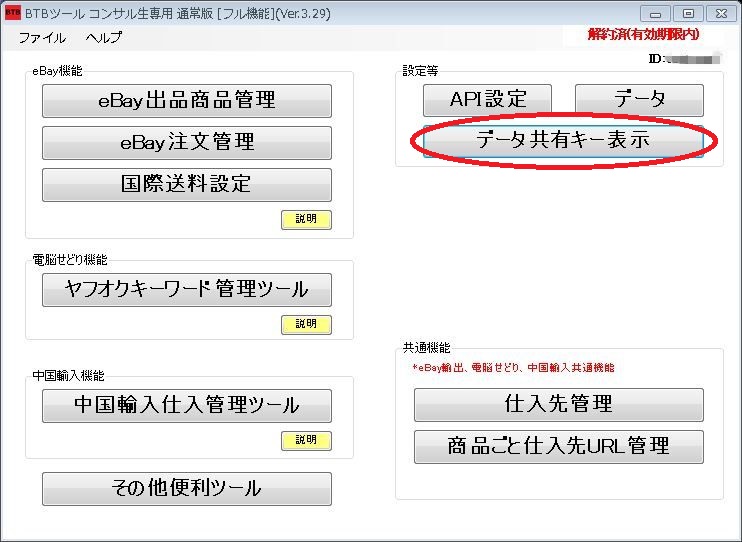Open 国際送料設定
Screen dimensions: 742x542
(187, 185)
